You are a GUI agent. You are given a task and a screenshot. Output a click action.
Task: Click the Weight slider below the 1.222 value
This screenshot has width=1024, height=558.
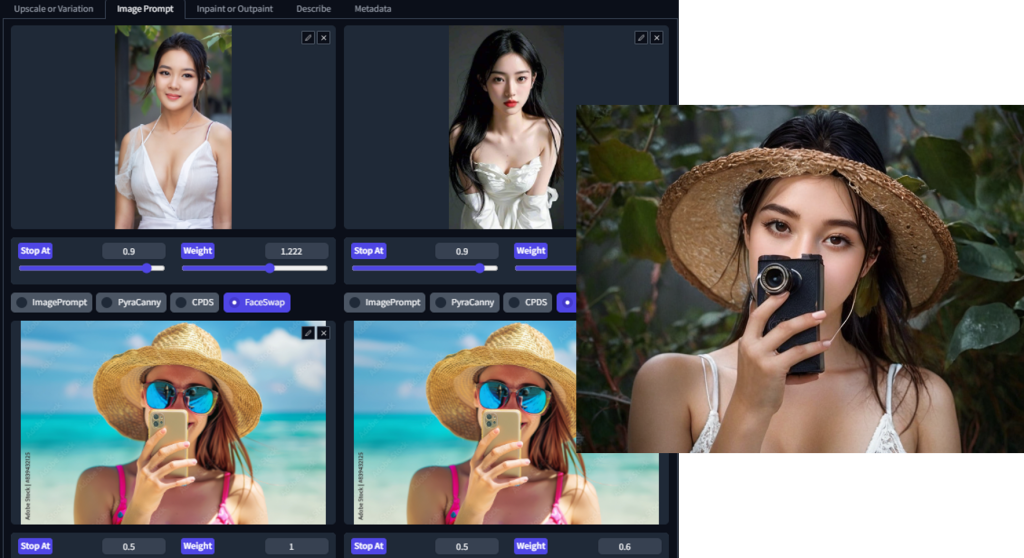point(255,268)
